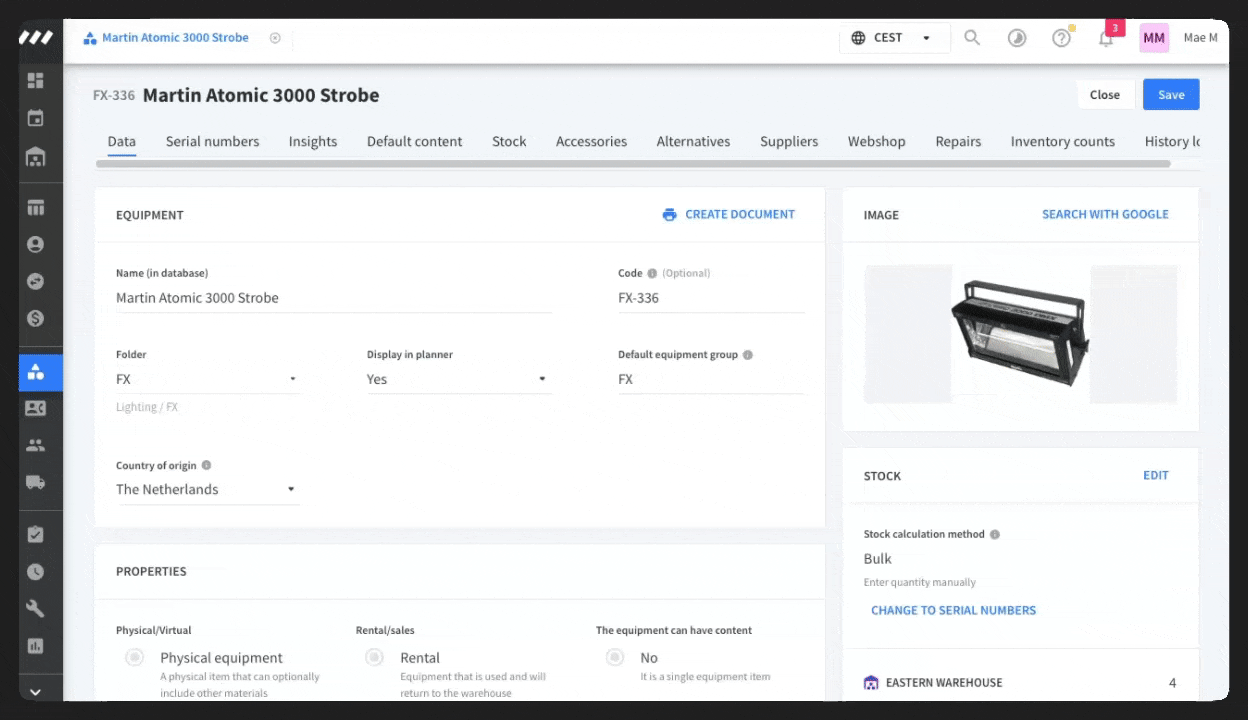Click the CREATE DOCUMENT link
1248x720 pixels.
click(740, 215)
